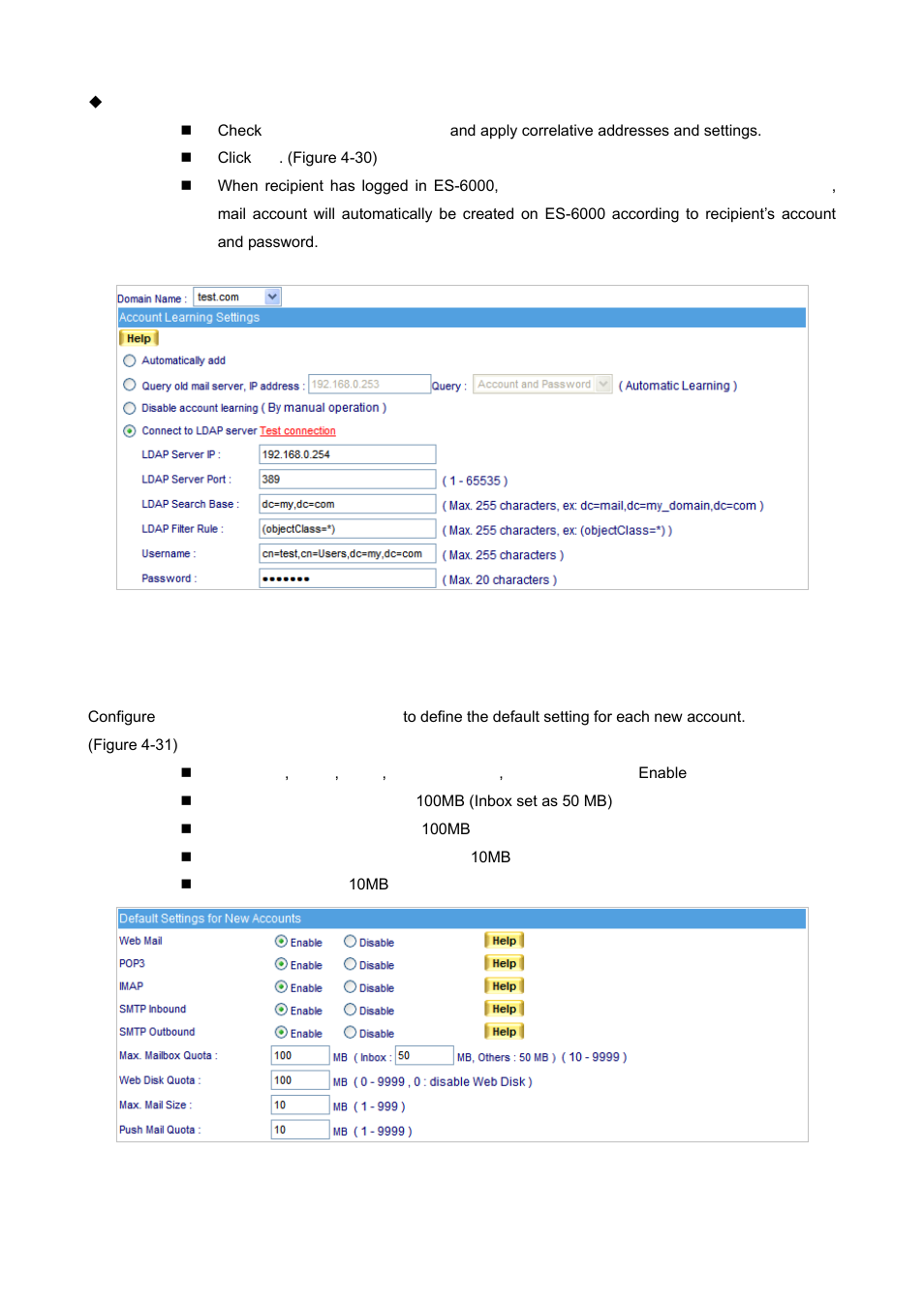This screenshot has width=924, height=1308.
Task: Click the LDAP Server Port field
Action: pos(348,480)
